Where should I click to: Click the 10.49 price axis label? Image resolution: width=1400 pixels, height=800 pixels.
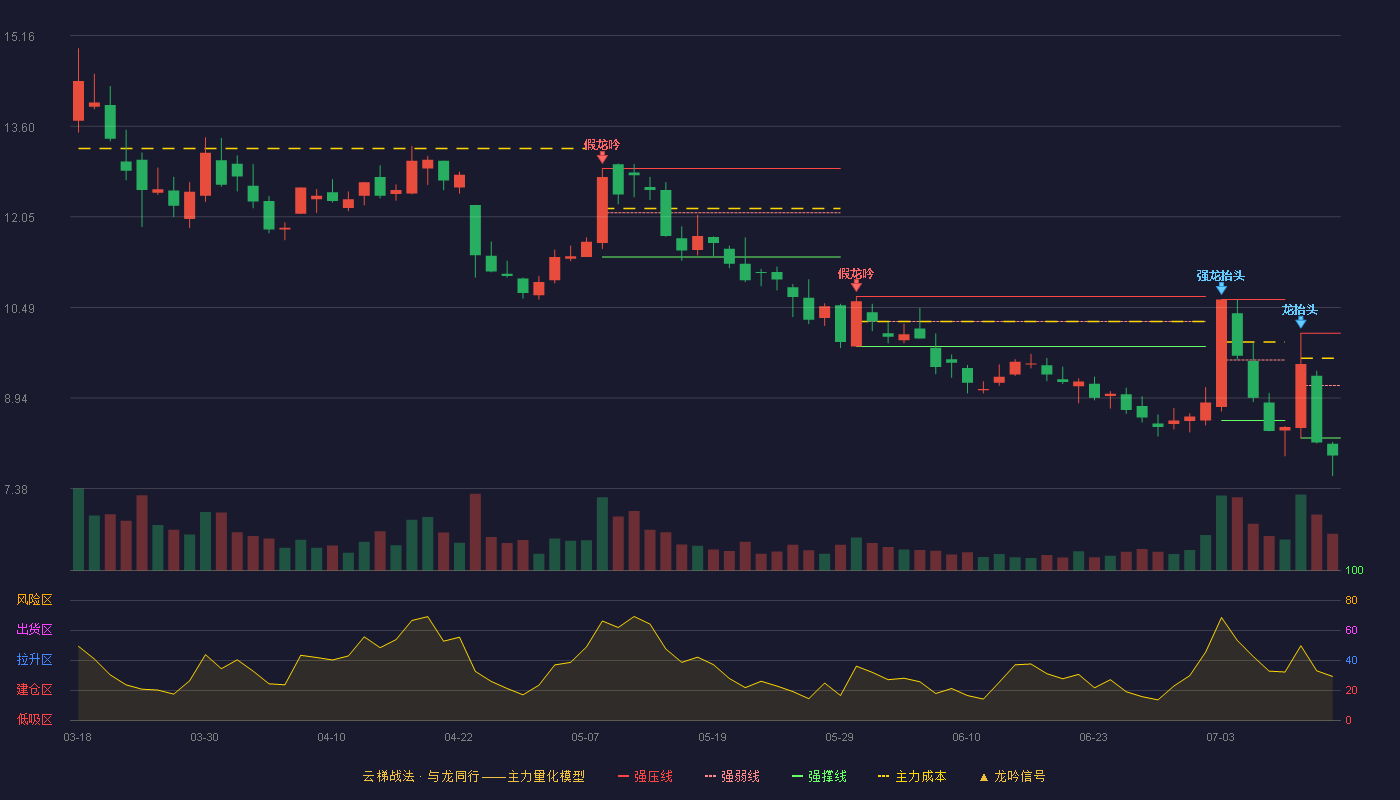[x=19, y=309]
